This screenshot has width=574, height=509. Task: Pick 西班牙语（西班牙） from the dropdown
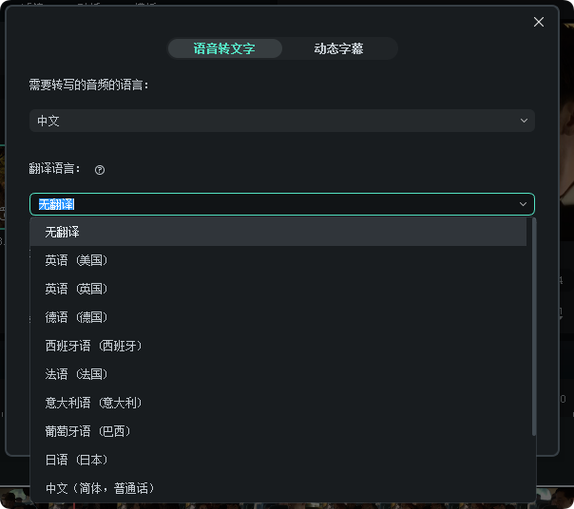click(278, 346)
